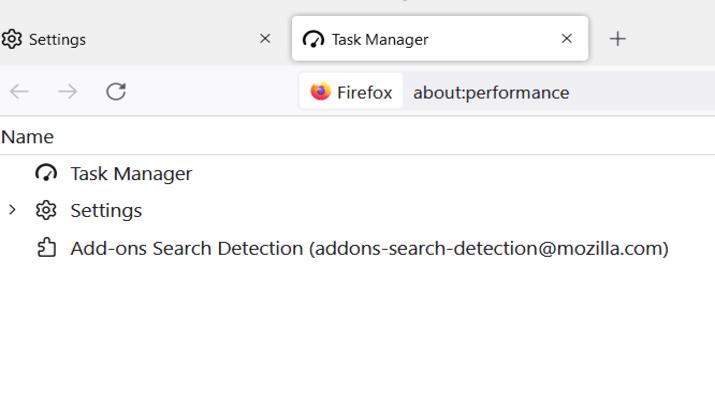Go forward one page

67,92
